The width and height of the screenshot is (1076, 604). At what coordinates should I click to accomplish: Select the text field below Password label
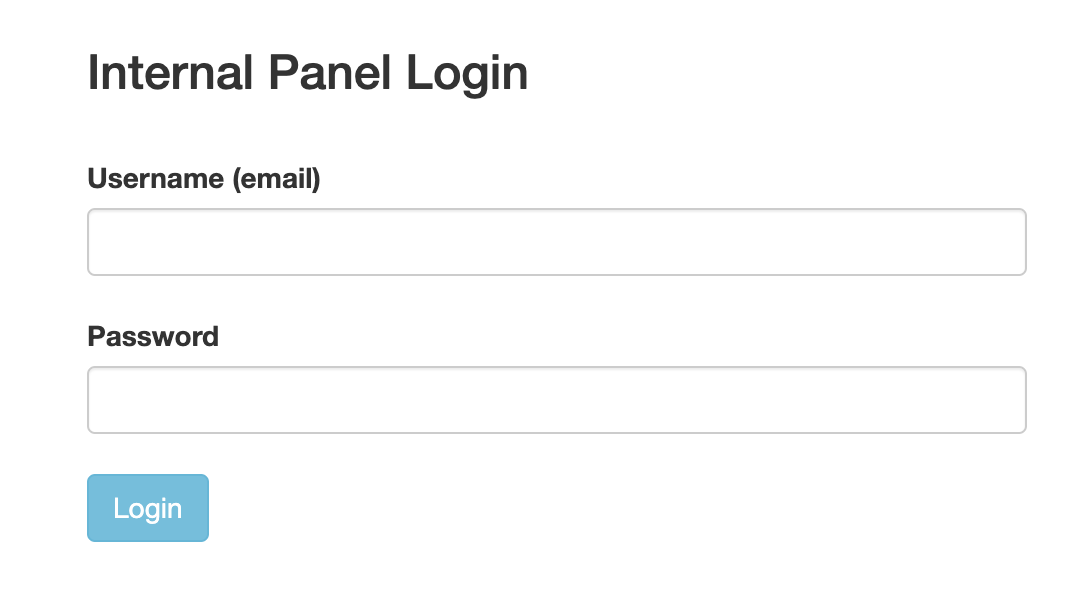(557, 399)
